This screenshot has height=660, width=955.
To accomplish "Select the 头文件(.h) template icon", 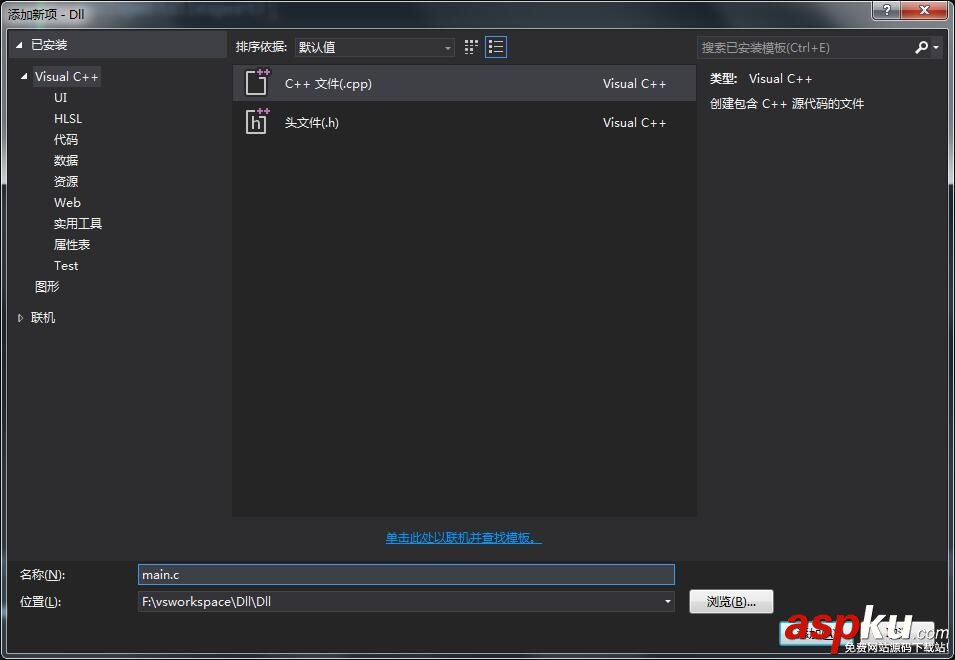I will tap(253, 122).
